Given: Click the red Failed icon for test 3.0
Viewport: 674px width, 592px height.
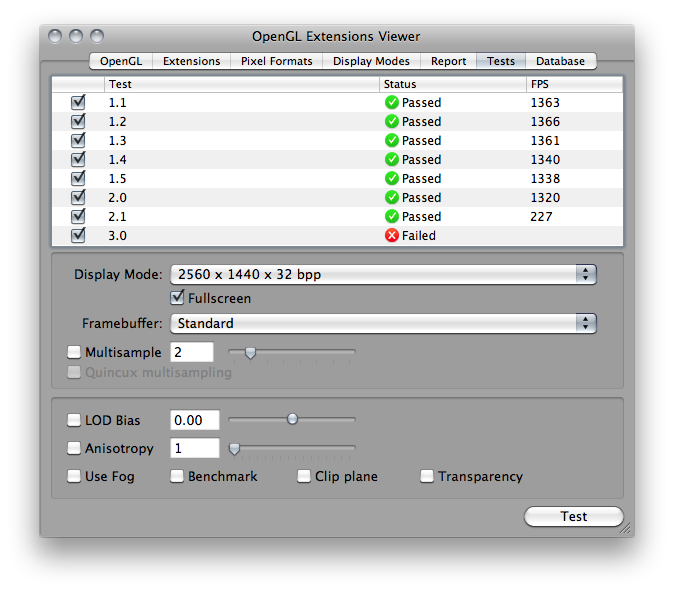Looking at the screenshot, I should (392, 235).
